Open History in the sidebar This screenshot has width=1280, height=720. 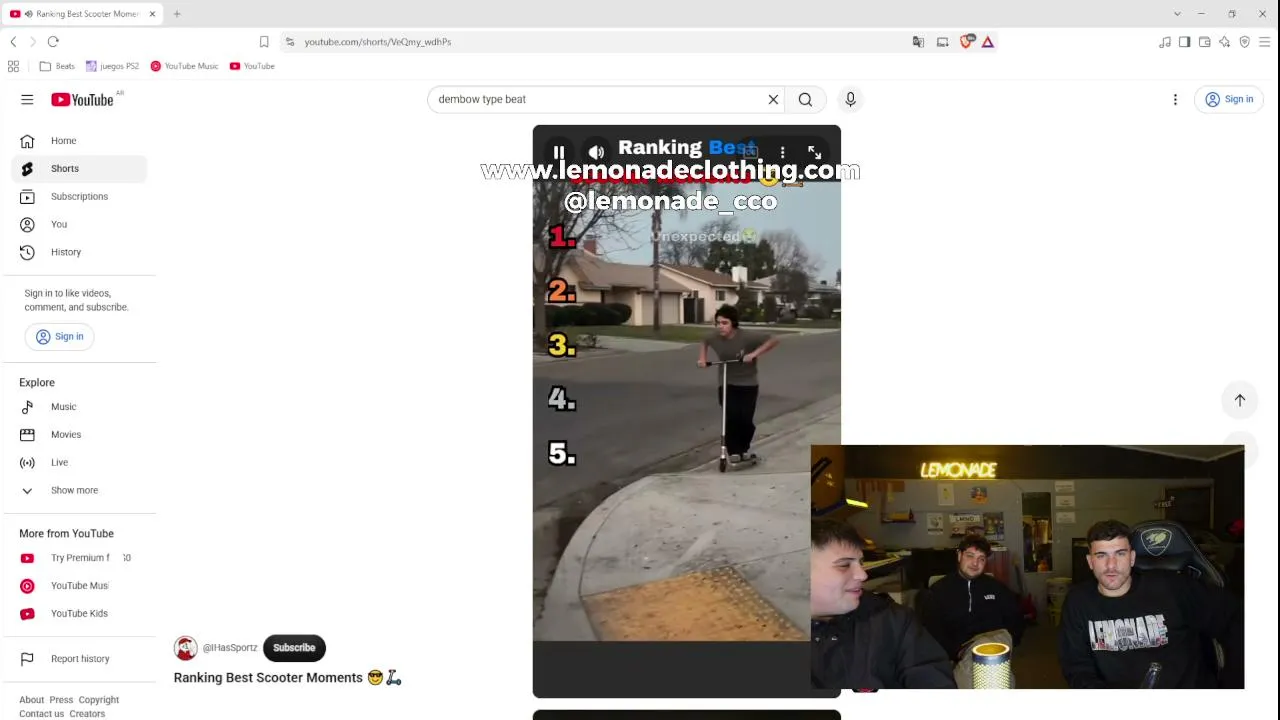coord(79,252)
